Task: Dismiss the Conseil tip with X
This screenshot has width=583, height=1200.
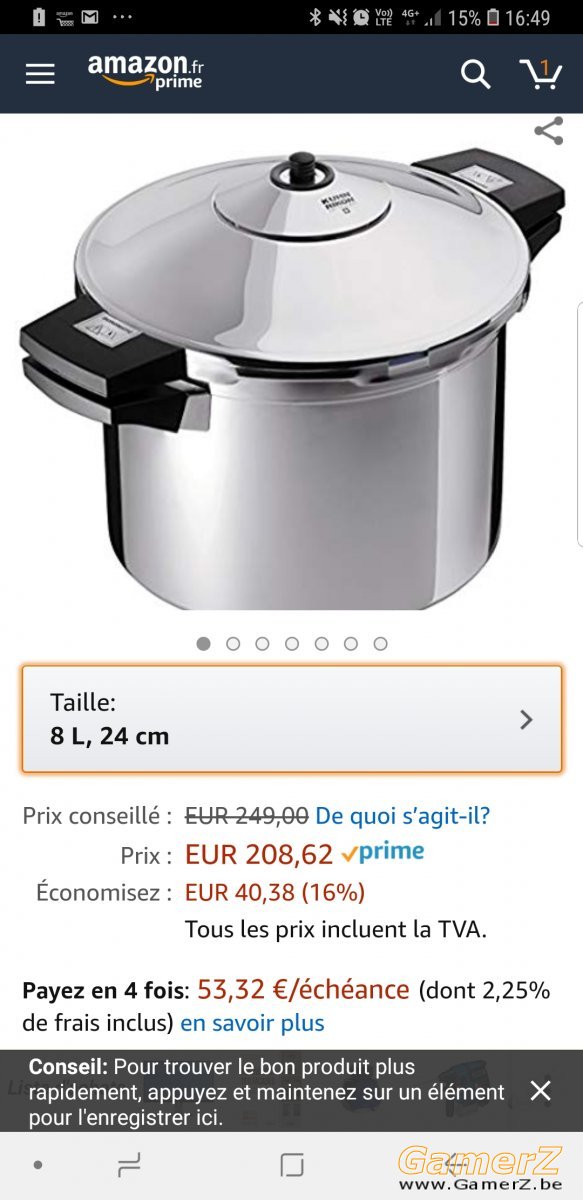Action: click(x=540, y=1090)
